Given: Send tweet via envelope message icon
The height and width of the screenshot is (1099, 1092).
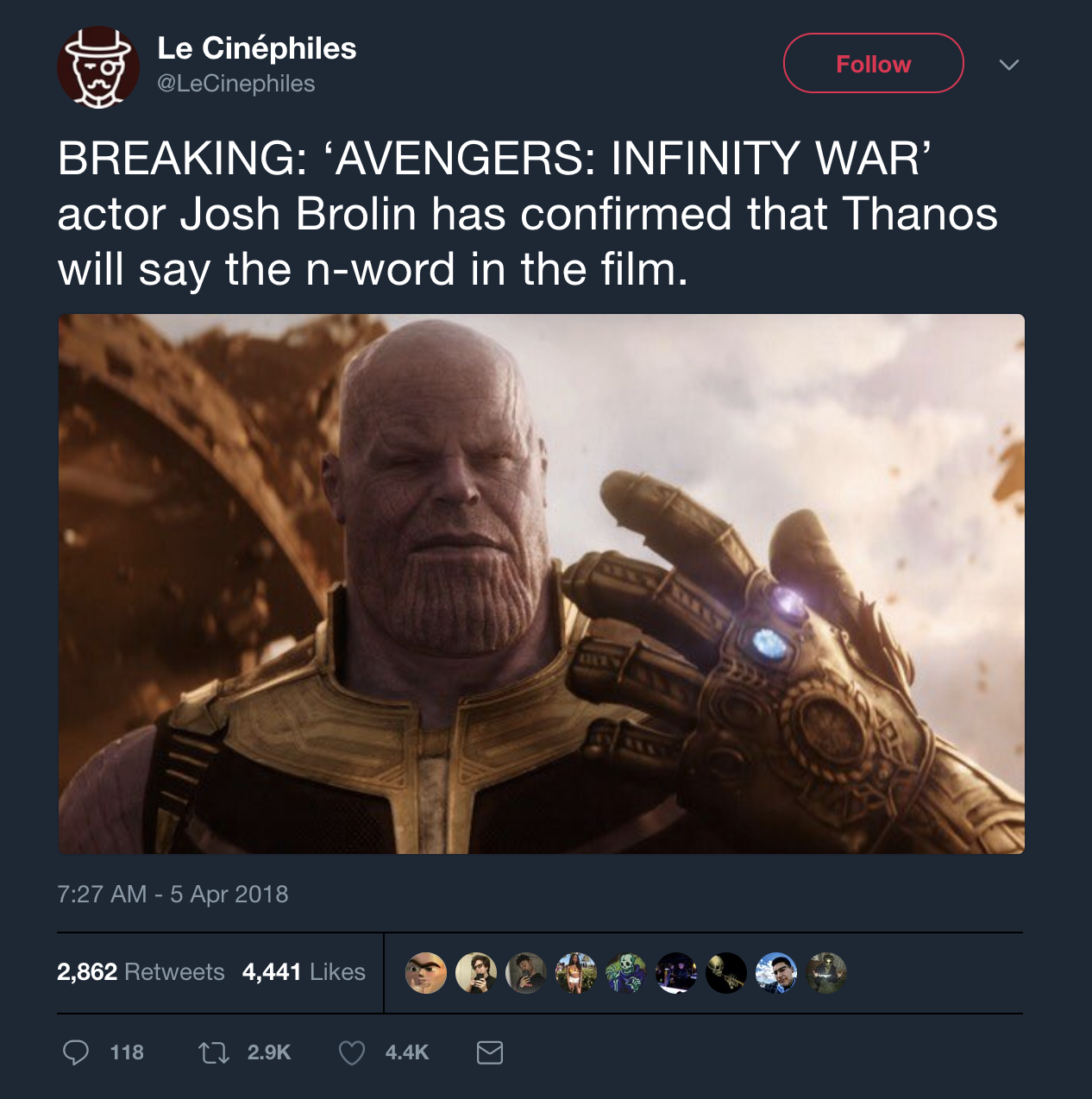Looking at the screenshot, I should (x=490, y=1052).
